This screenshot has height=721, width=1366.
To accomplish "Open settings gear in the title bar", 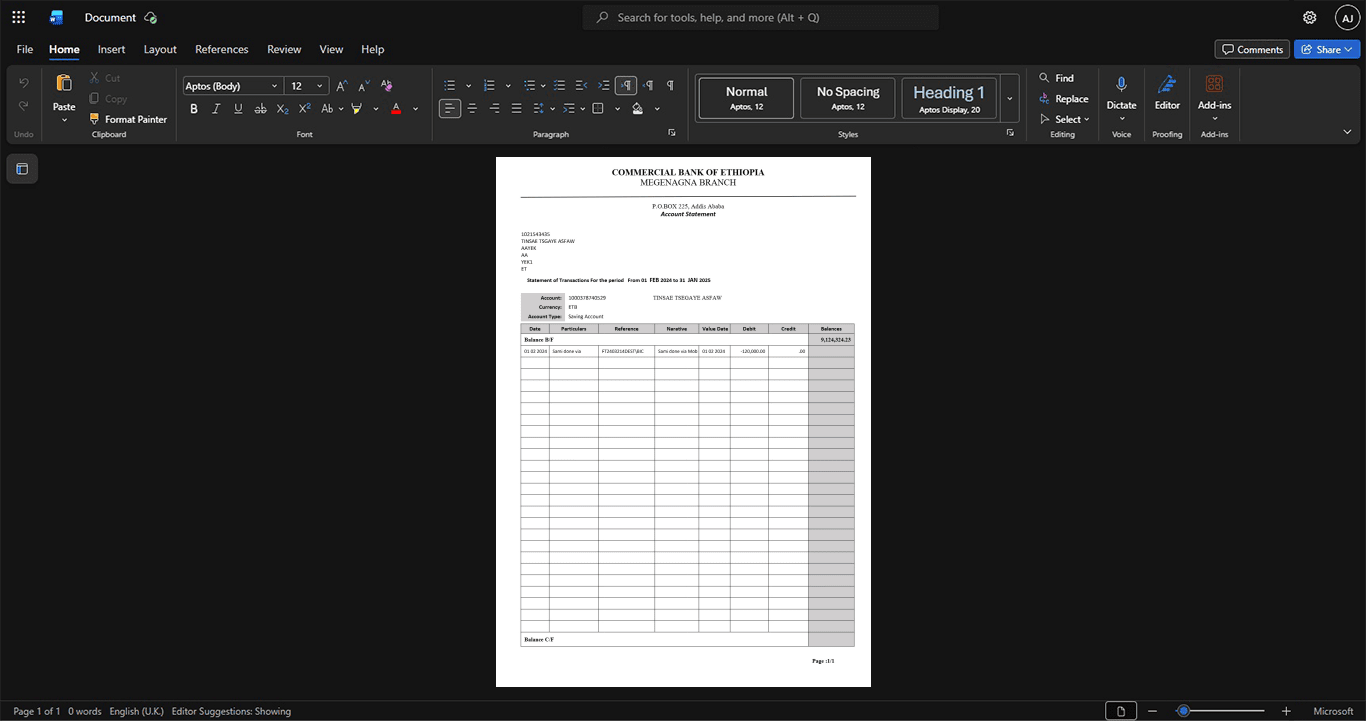I will [1309, 17].
